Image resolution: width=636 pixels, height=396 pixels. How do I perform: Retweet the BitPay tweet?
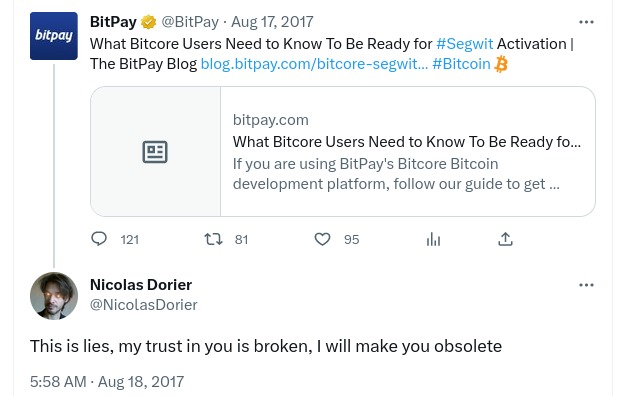pos(213,239)
